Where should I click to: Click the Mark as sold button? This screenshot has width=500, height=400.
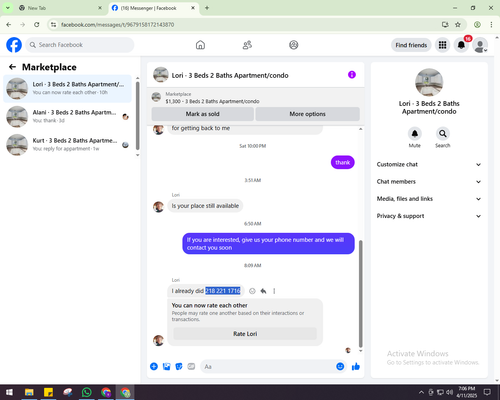click(x=202, y=114)
